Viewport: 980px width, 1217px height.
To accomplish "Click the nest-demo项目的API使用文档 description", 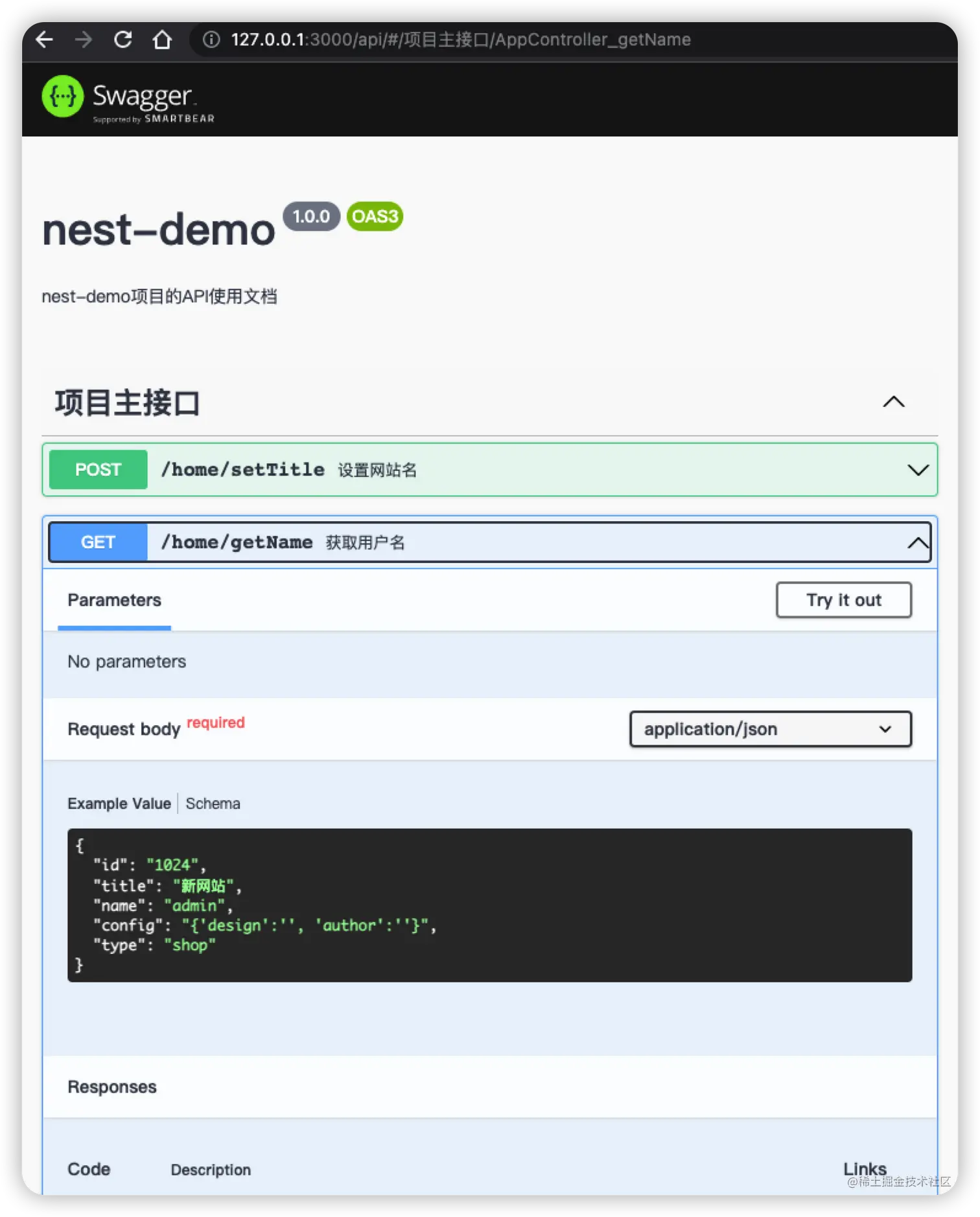I will pyautogui.click(x=159, y=297).
